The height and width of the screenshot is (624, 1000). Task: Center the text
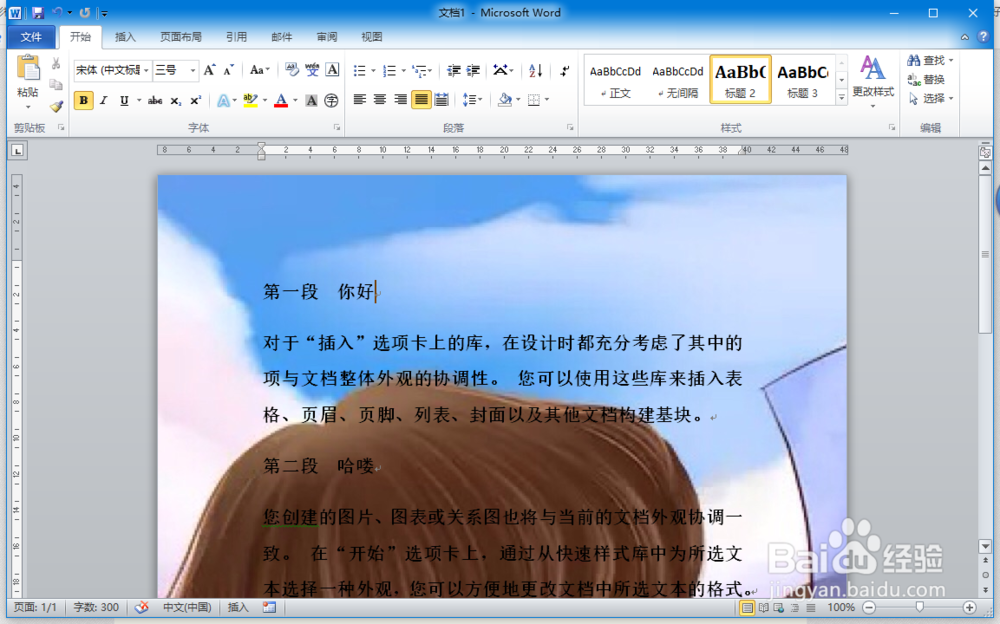[379, 100]
